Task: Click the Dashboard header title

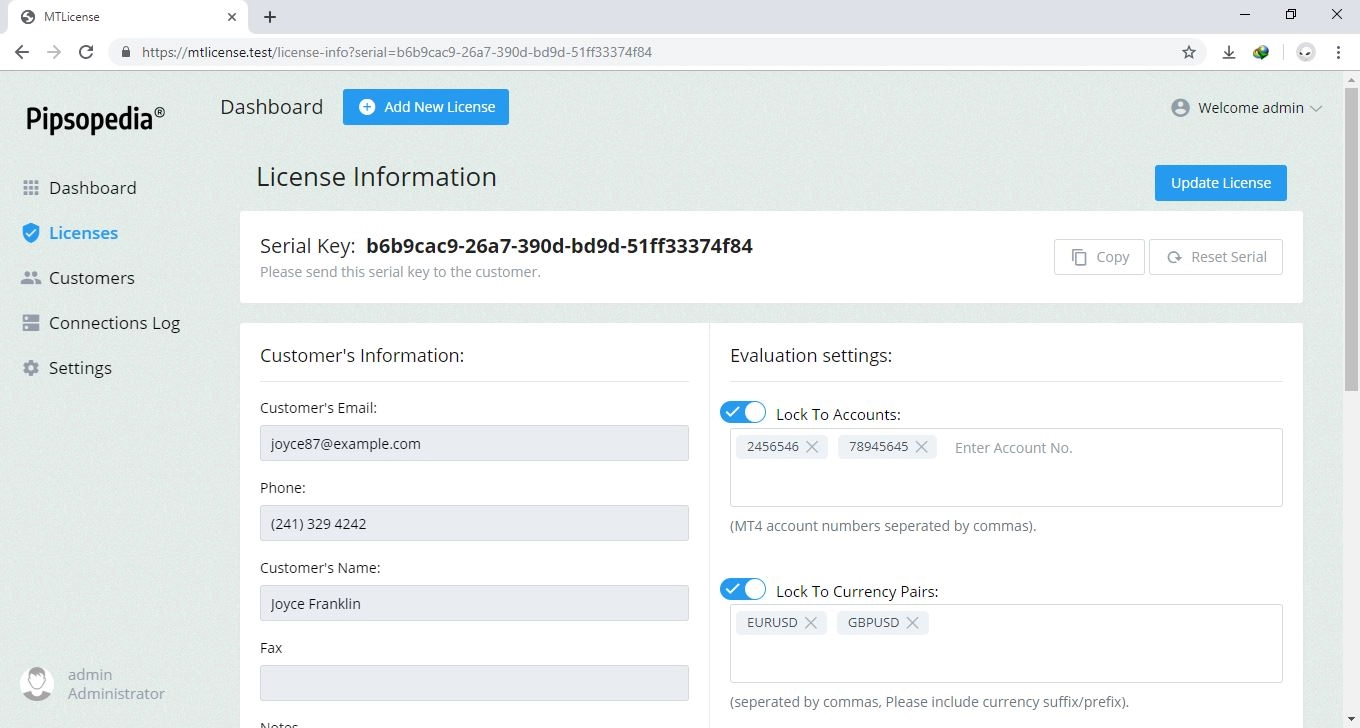Action: 272,107
